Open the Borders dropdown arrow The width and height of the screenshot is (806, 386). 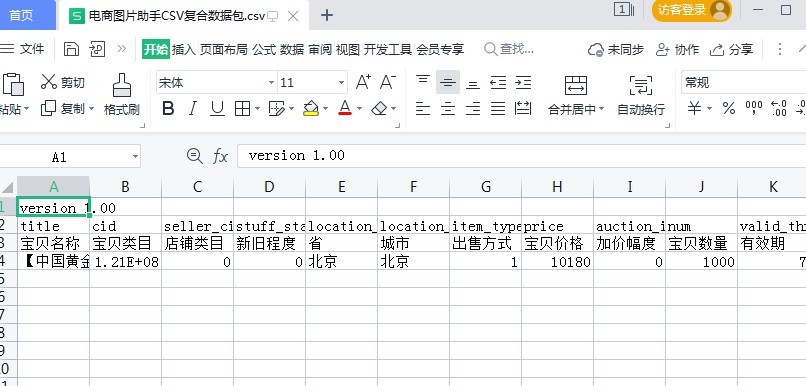pos(257,109)
